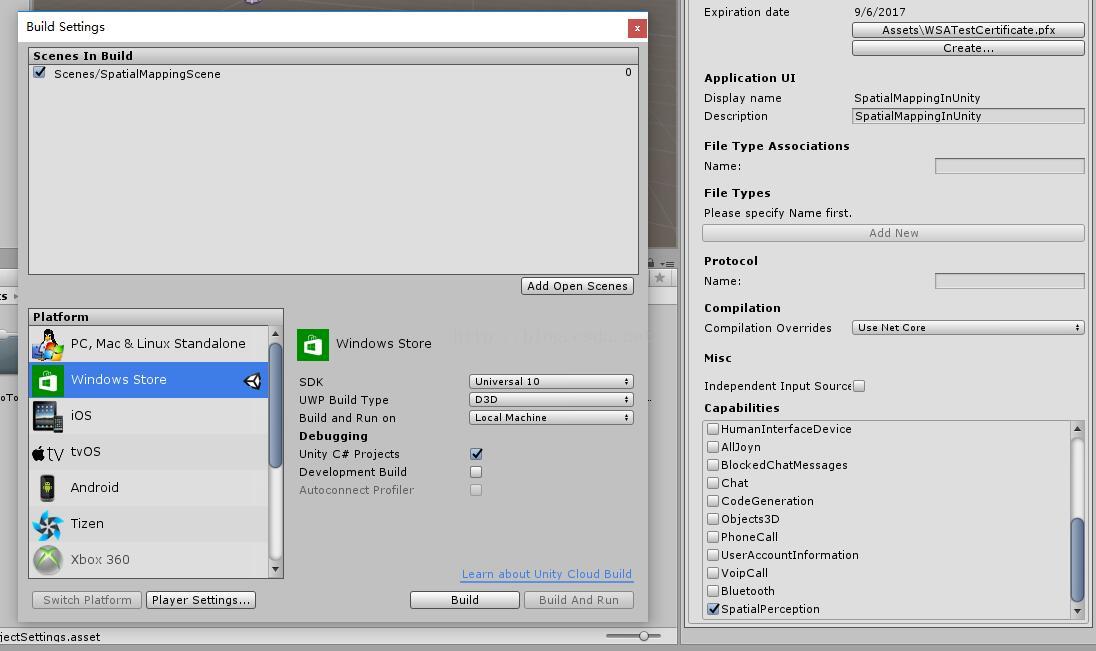Uncheck the Scenes/SpatialMappingScene checkbox

39,73
